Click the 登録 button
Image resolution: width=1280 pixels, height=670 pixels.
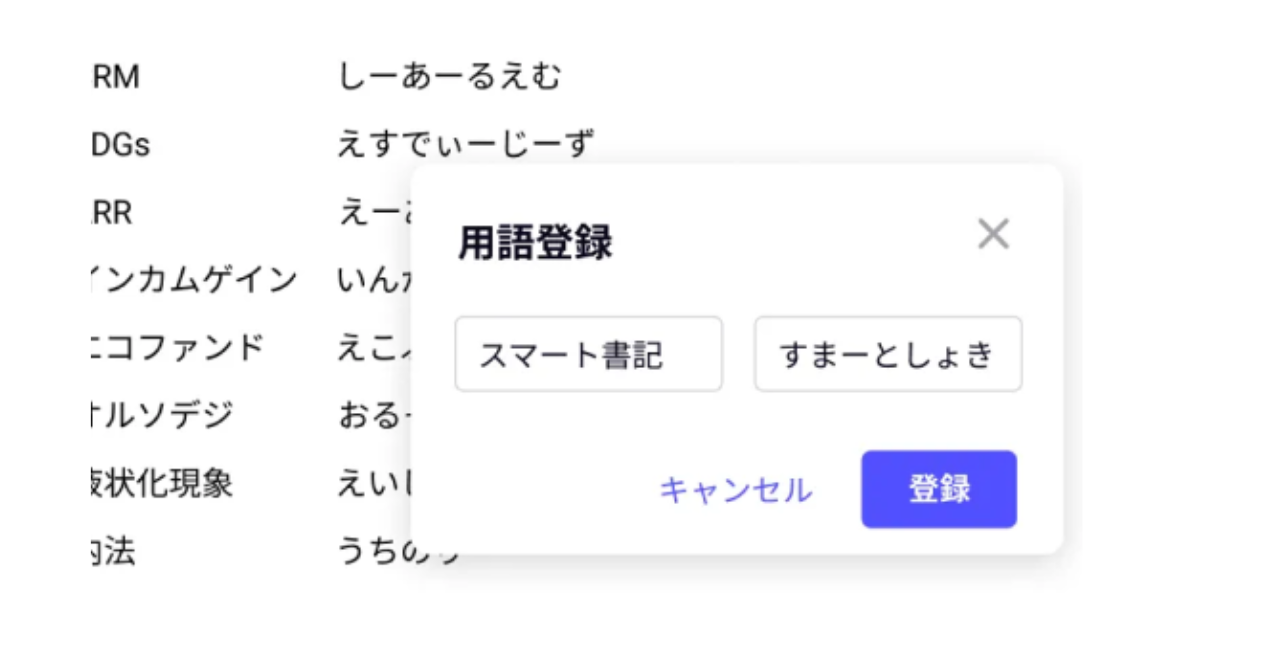tap(939, 489)
